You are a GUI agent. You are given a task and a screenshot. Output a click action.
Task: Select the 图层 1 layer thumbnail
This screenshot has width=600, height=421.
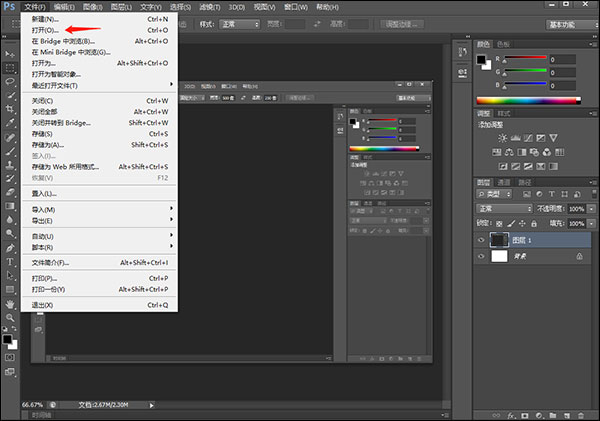pos(500,239)
